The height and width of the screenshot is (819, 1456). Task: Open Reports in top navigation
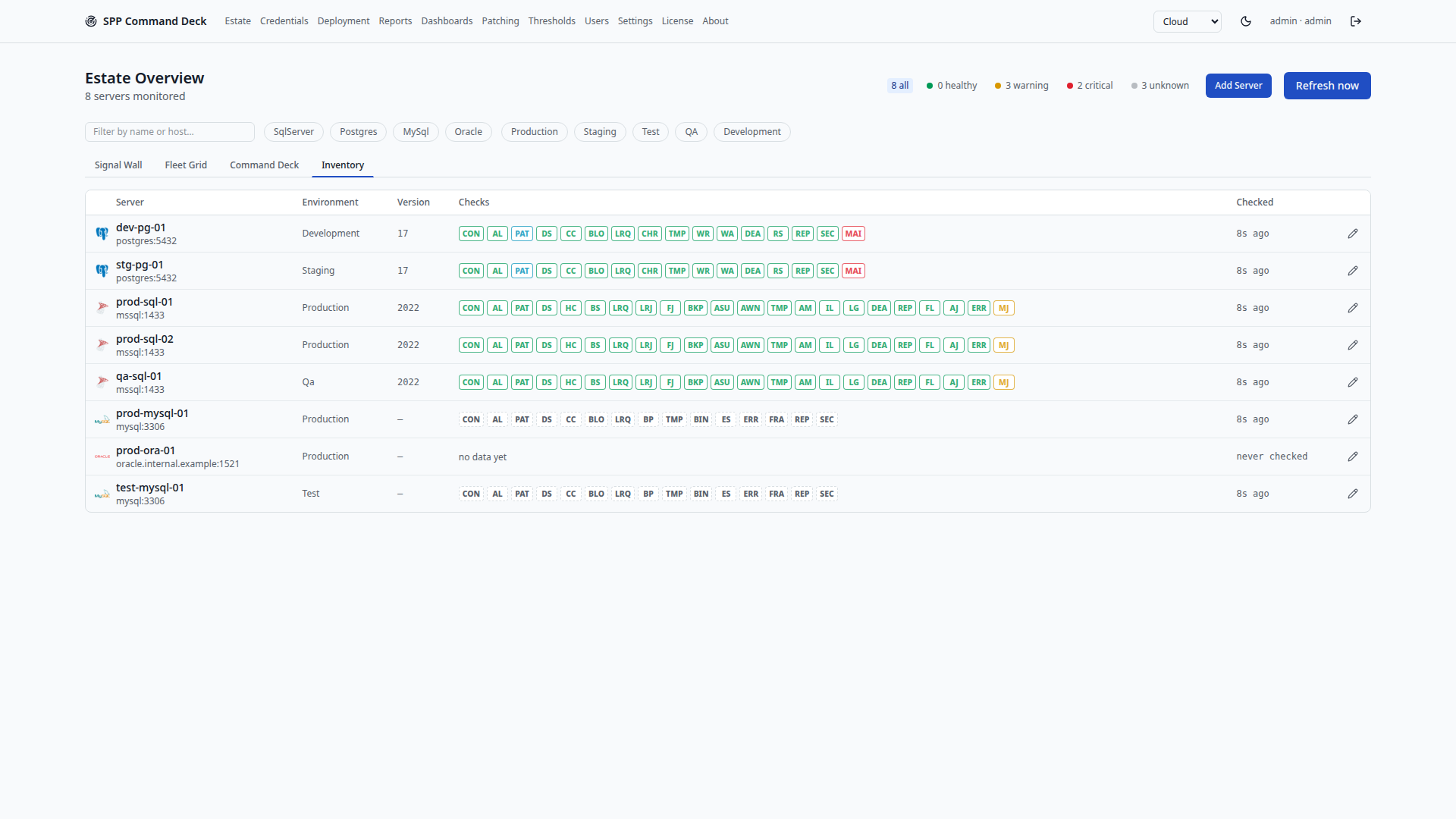pos(395,21)
